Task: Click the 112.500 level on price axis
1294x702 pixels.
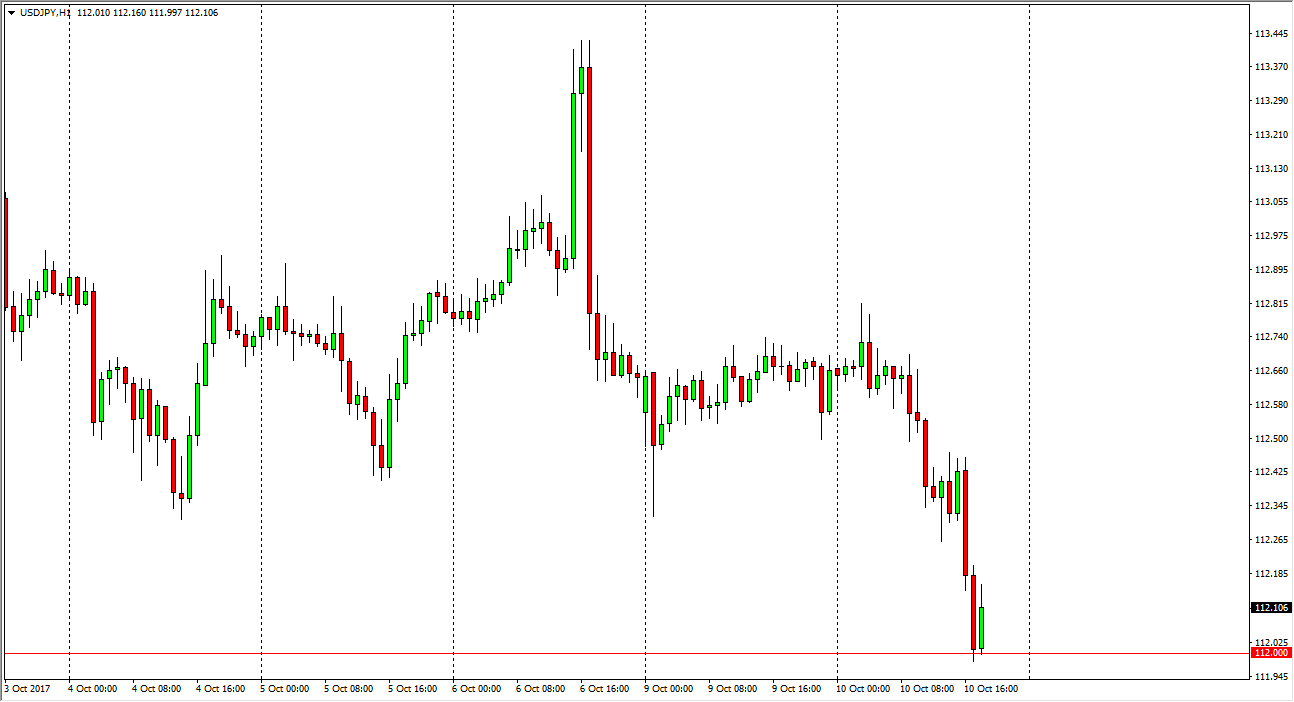Action: click(x=1269, y=439)
